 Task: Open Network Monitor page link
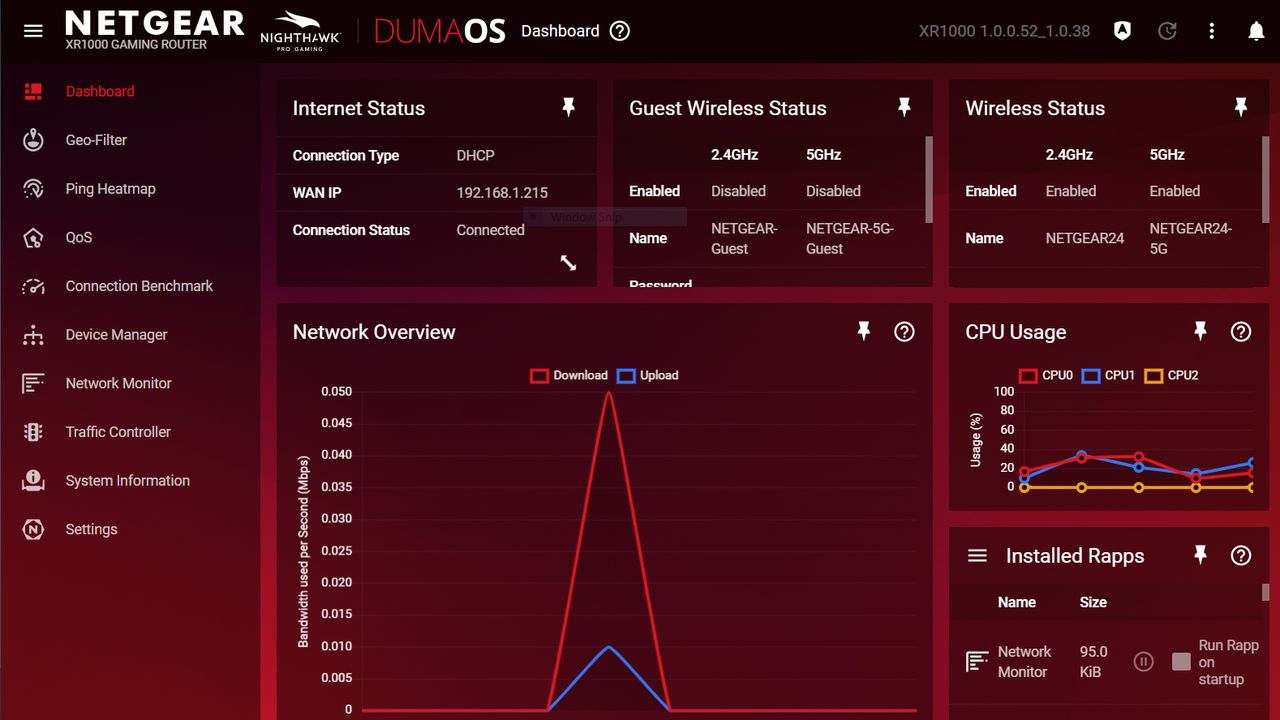click(x=119, y=383)
